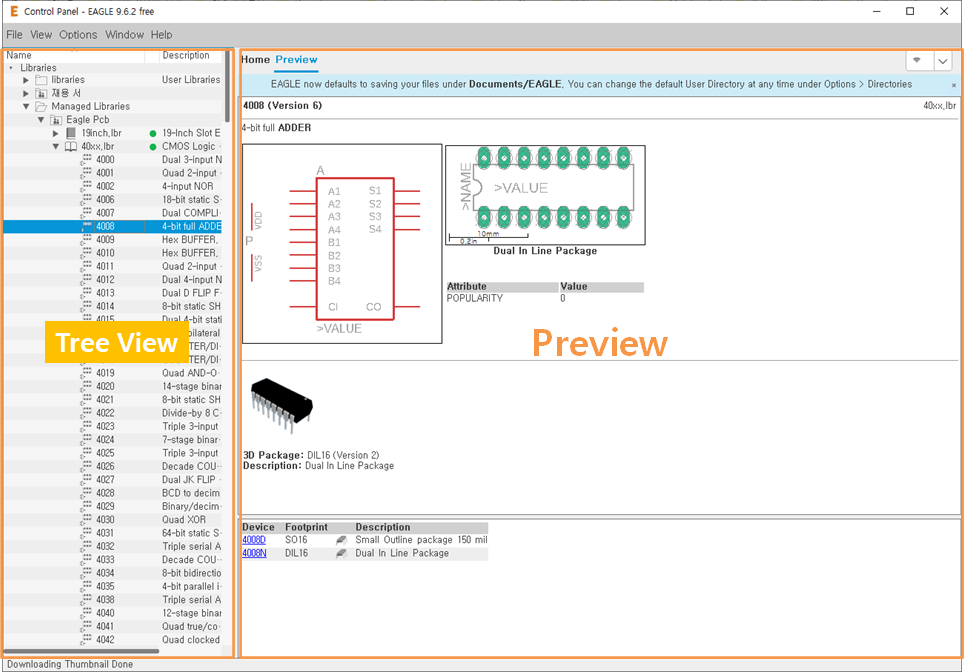The height and width of the screenshot is (672, 964).
Task: Expand the 'libraries' user folder node
Action: (x=26, y=80)
